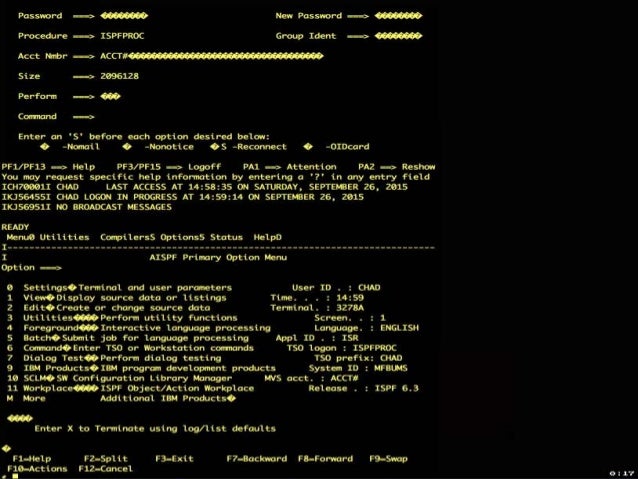Image resolution: width=638 pixels, height=479 pixels.
Task: Click the IKJ56951I NO BROADCAST MESSAGES line
Action: 86,207
